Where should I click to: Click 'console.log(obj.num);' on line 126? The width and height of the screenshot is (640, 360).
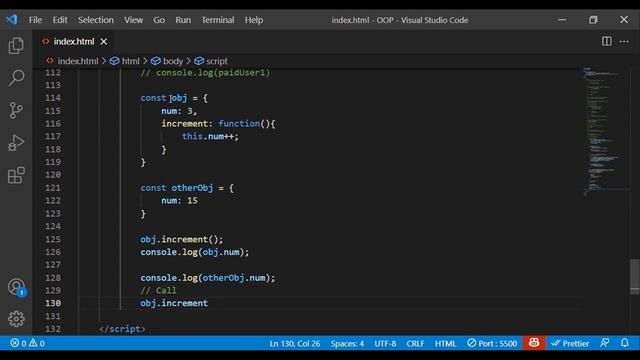click(195, 252)
